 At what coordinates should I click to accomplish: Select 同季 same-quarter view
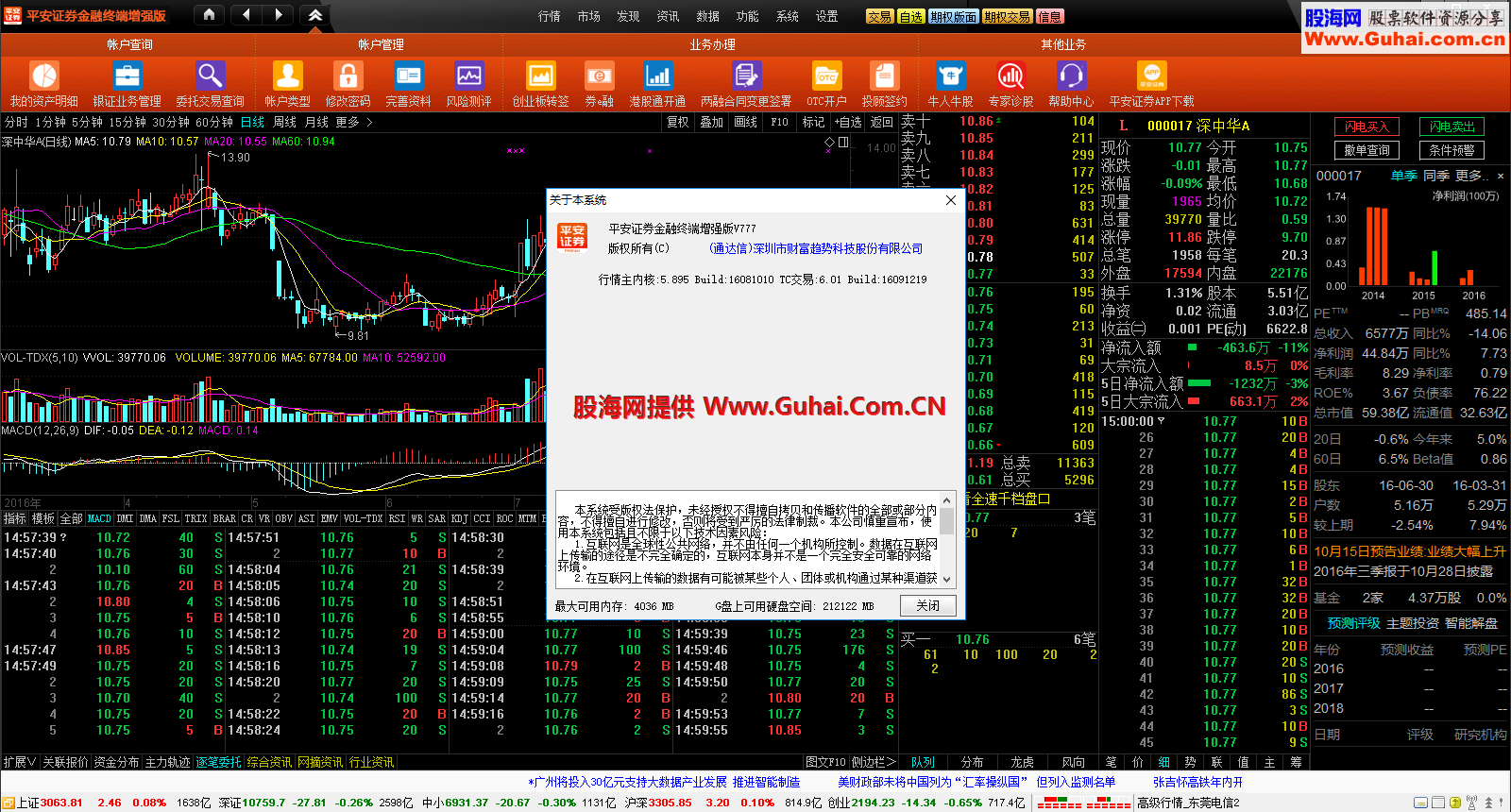tap(1436, 176)
